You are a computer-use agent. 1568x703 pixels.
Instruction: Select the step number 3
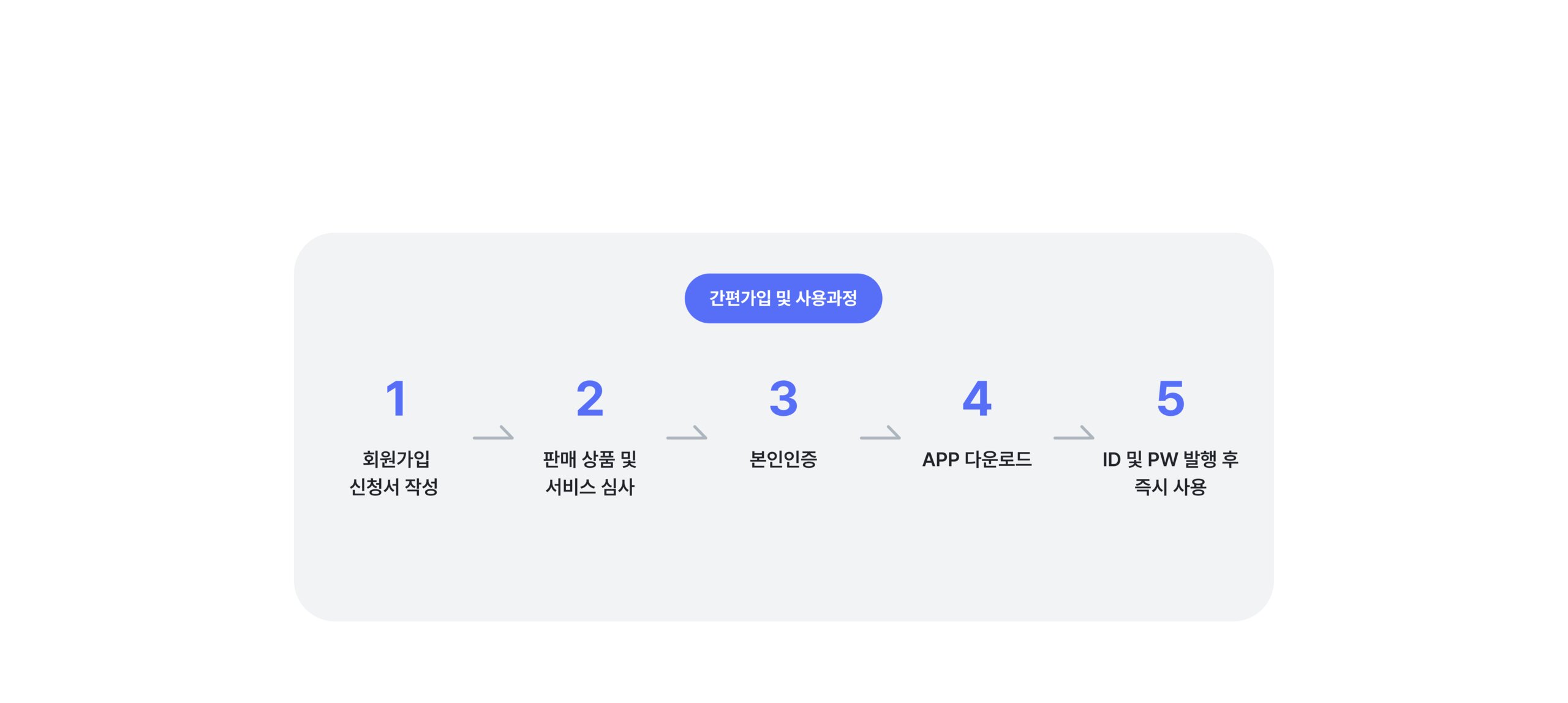783,399
